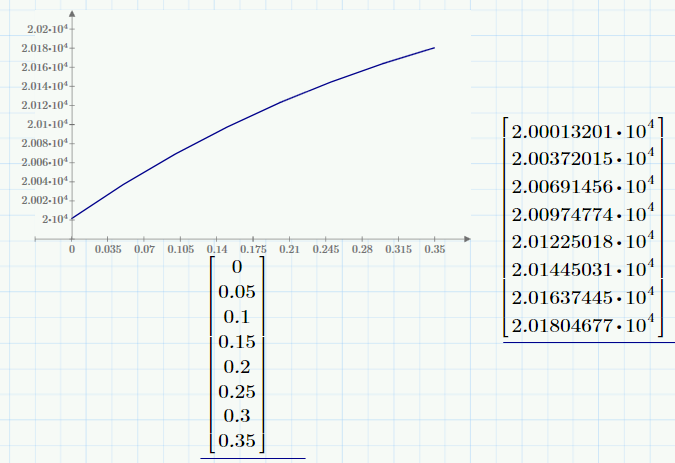Select the 0.25 entry in x-vector

(237, 392)
